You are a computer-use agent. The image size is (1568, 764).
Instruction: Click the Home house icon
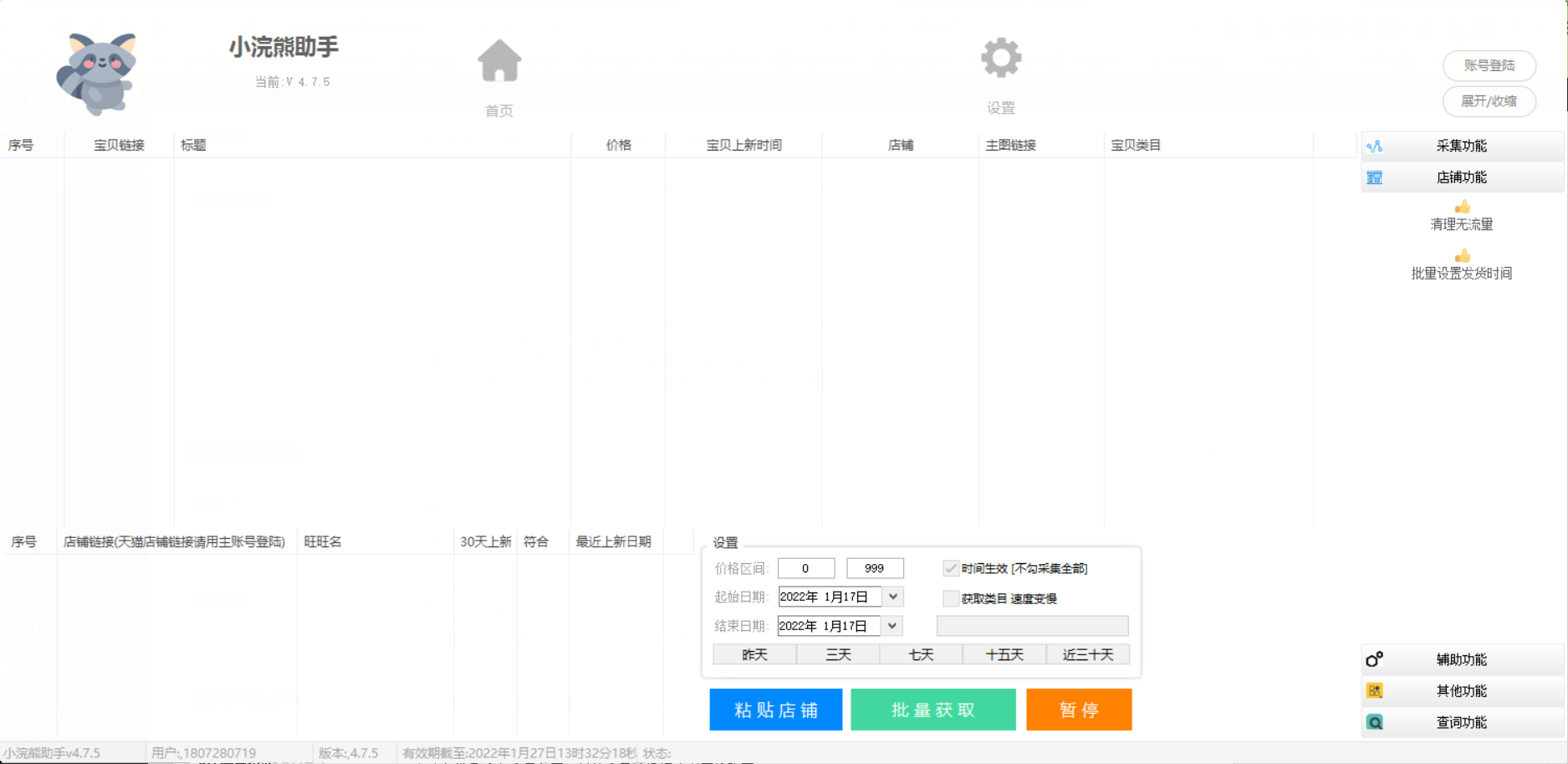(x=499, y=61)
